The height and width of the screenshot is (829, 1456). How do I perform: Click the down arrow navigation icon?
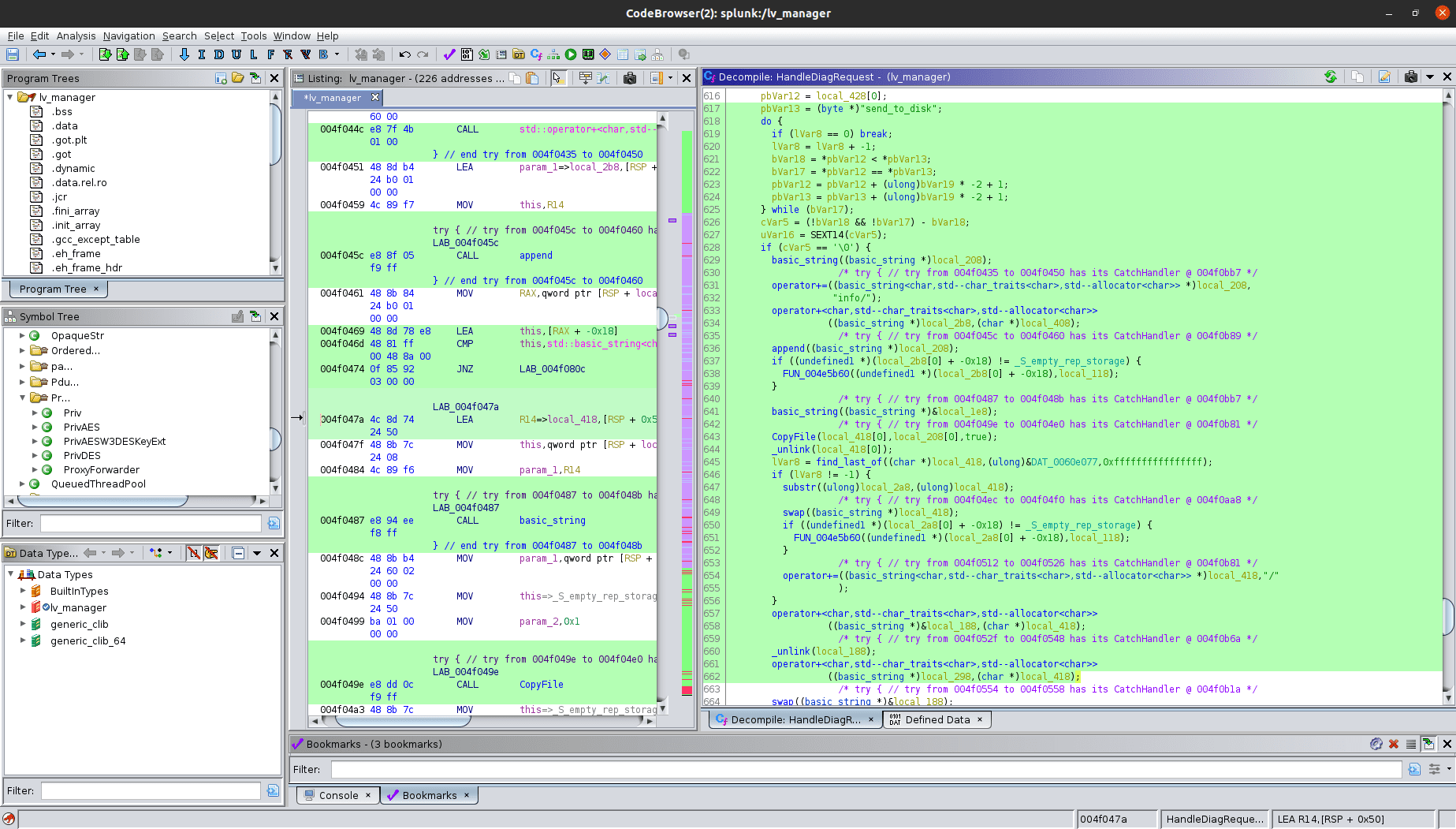pyautogui.click(x=184, y=54)
